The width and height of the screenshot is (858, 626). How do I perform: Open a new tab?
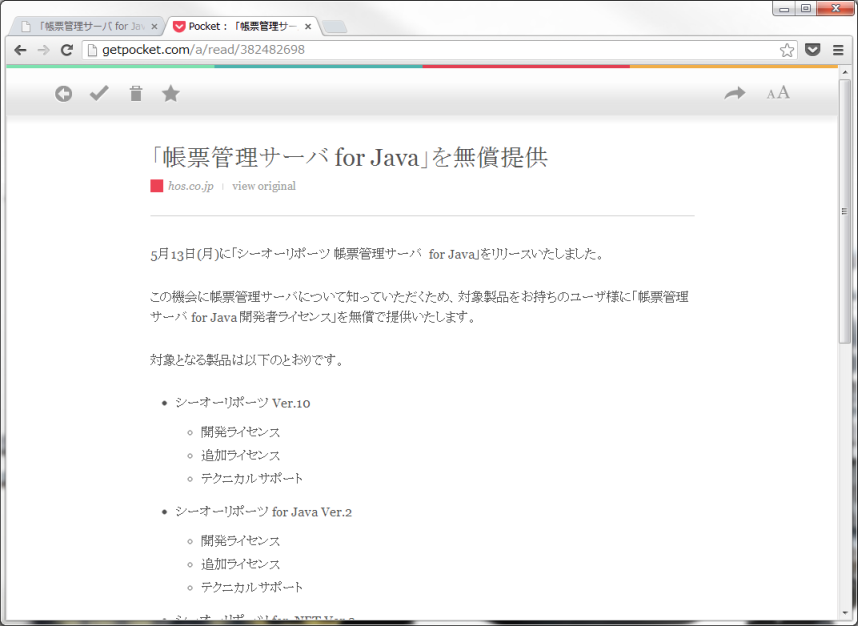point(334,26)
